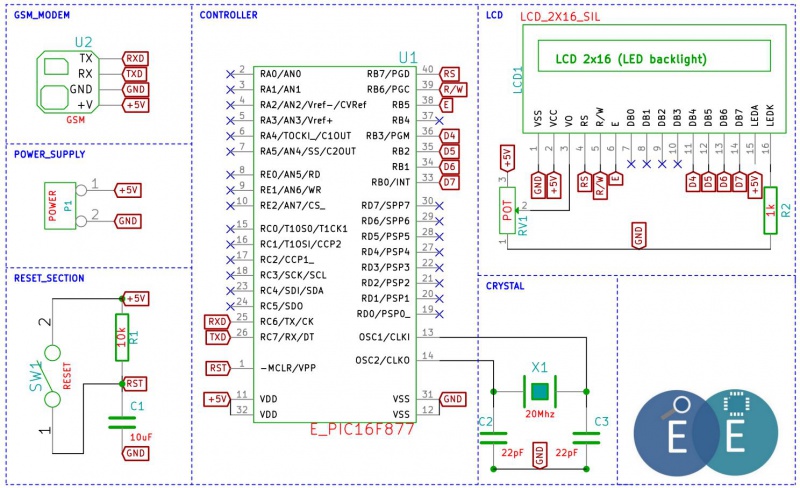Screen dimensions: 800x488
Task: Click the R/W flag at pin 39 RB6/PGC
Action: tap(453, 90)
